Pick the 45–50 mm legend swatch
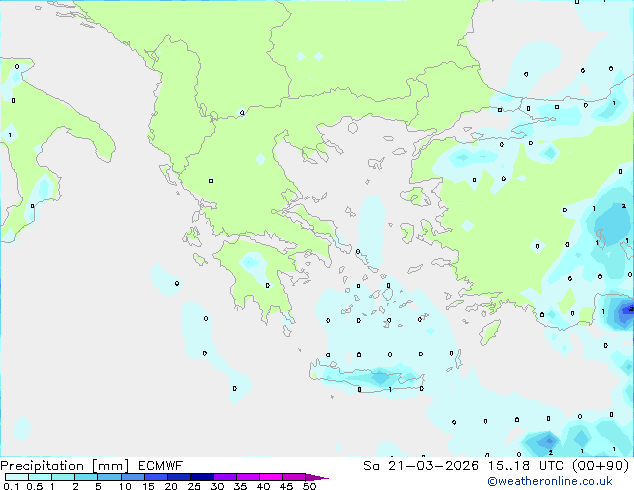This screenshot has height=490, width=634. pos(294,477)
